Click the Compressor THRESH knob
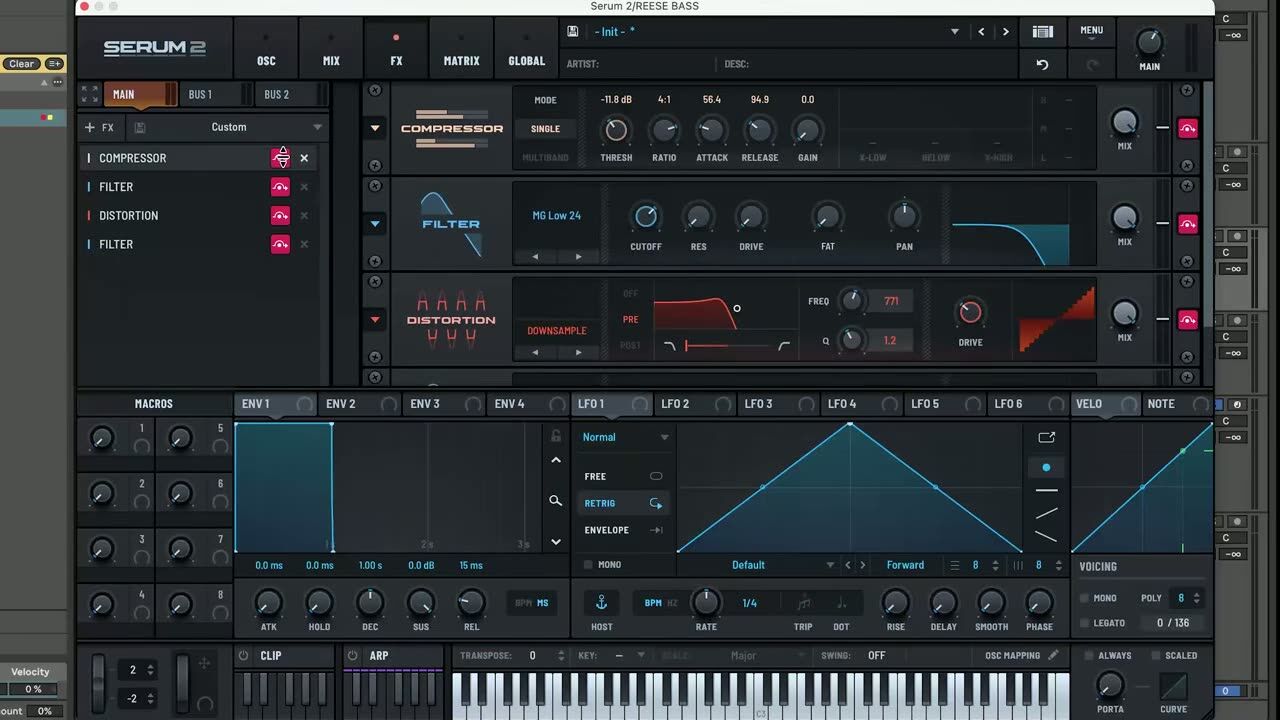 616,129
